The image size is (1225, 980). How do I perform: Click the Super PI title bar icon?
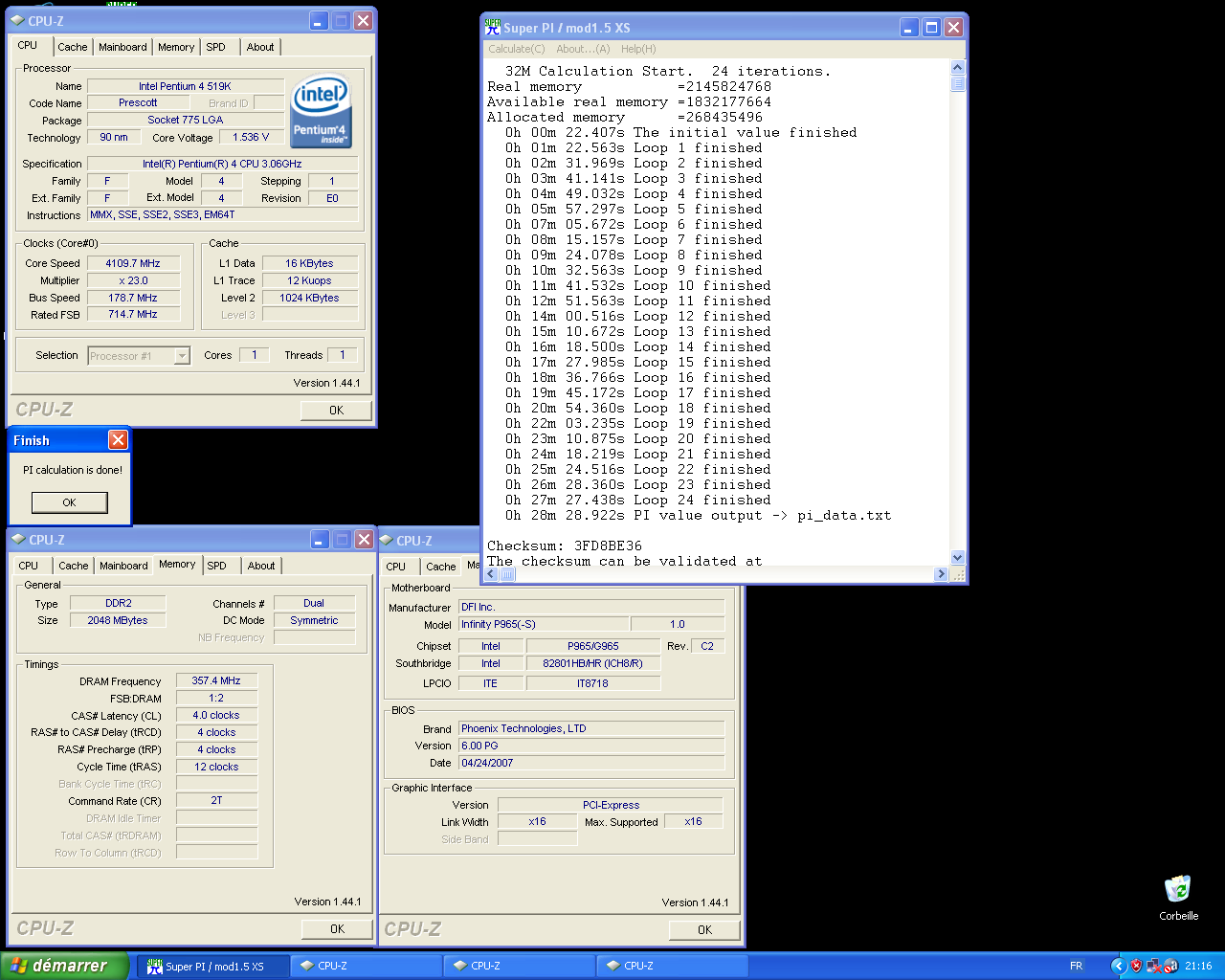[493, 28]
